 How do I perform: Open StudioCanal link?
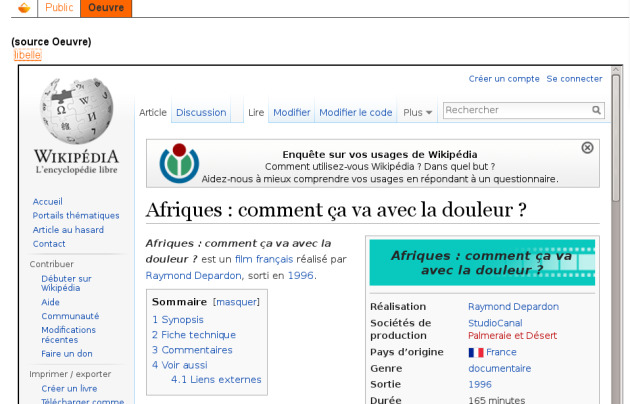point(495,323)
